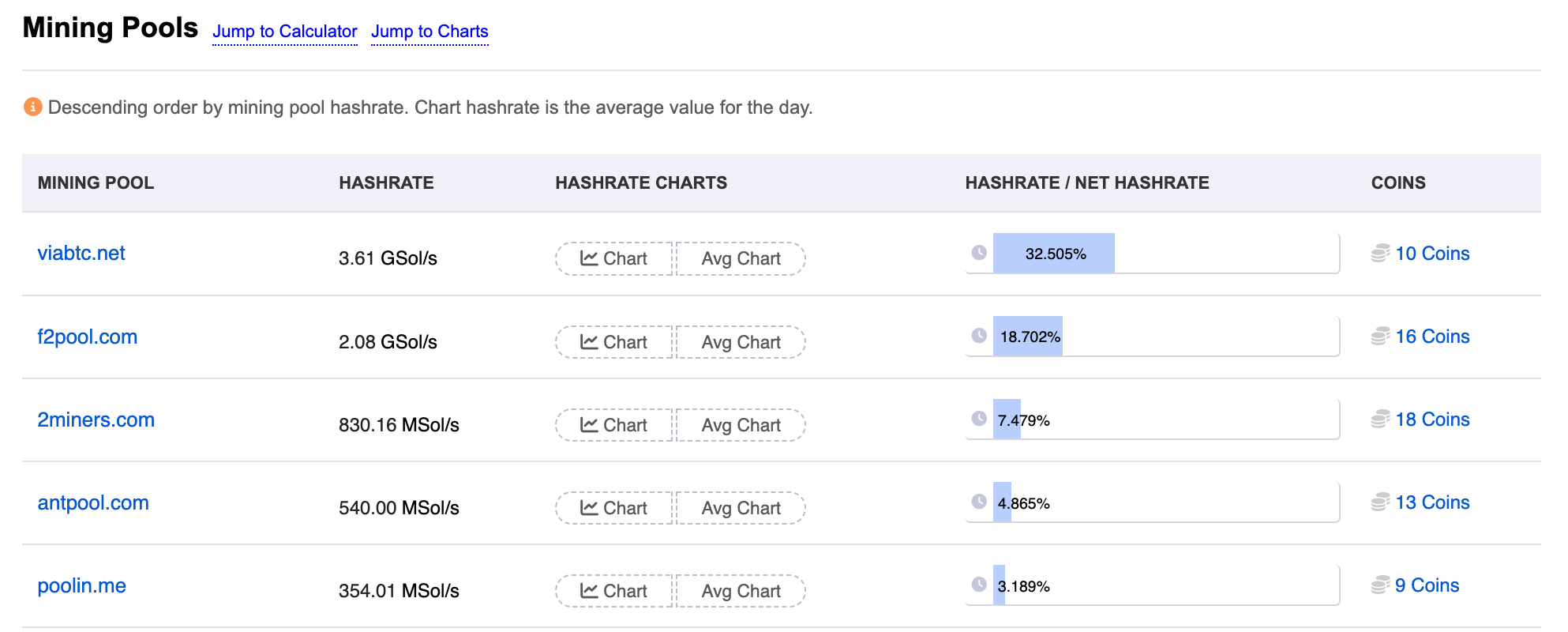This screenshot has height=632, width=1568.
Task: View Avg Chart for poolin.me
Action: coord(741,591)
